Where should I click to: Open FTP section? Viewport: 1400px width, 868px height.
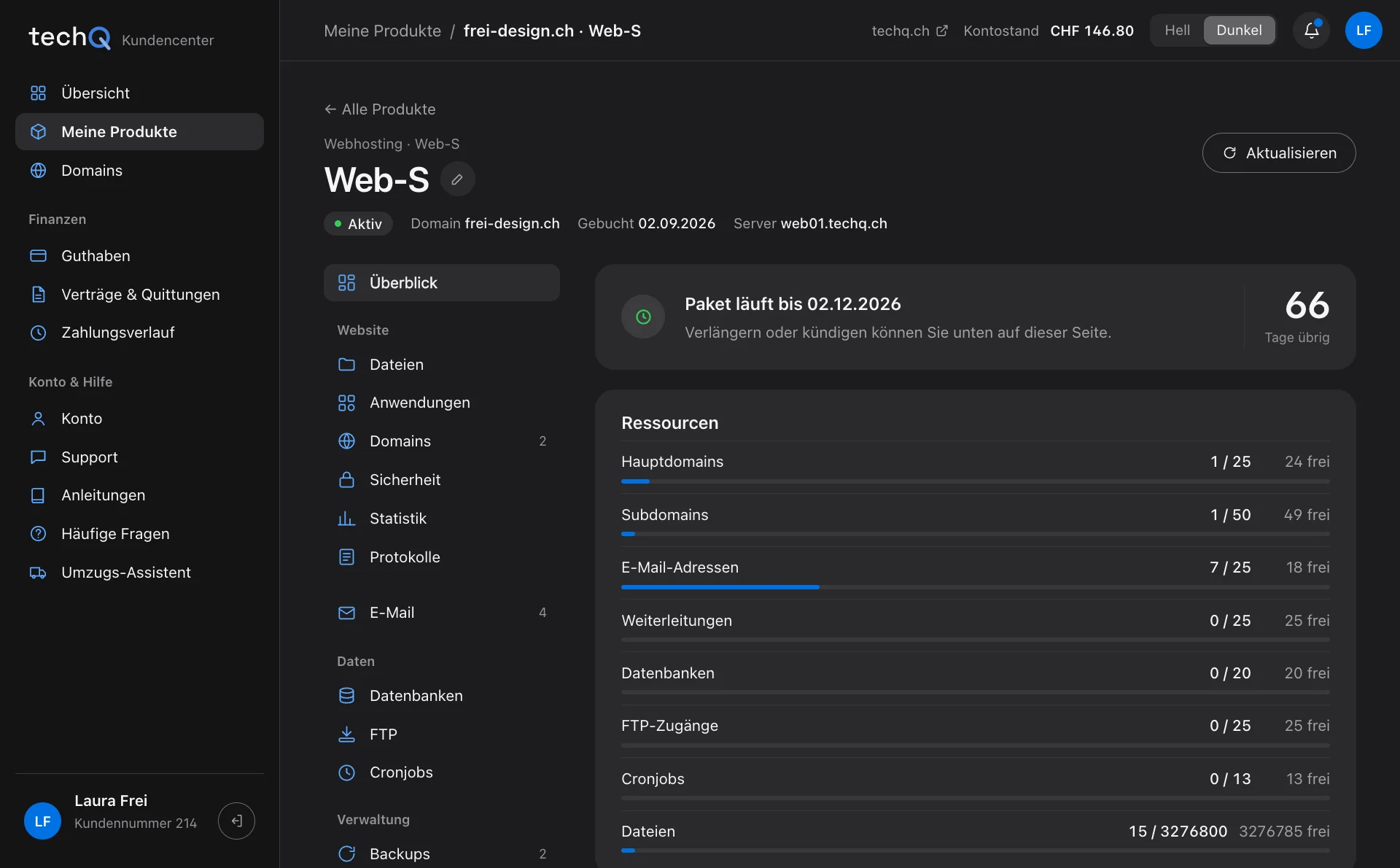point(442,735)
